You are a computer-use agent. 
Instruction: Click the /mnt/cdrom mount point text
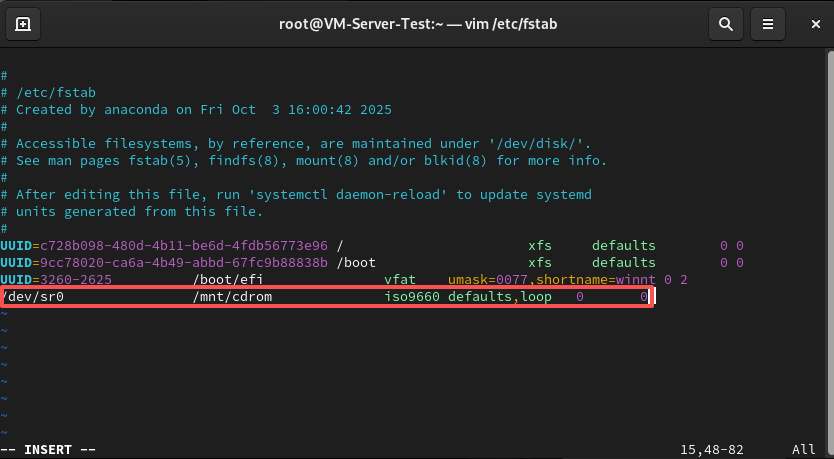(232, 297)
